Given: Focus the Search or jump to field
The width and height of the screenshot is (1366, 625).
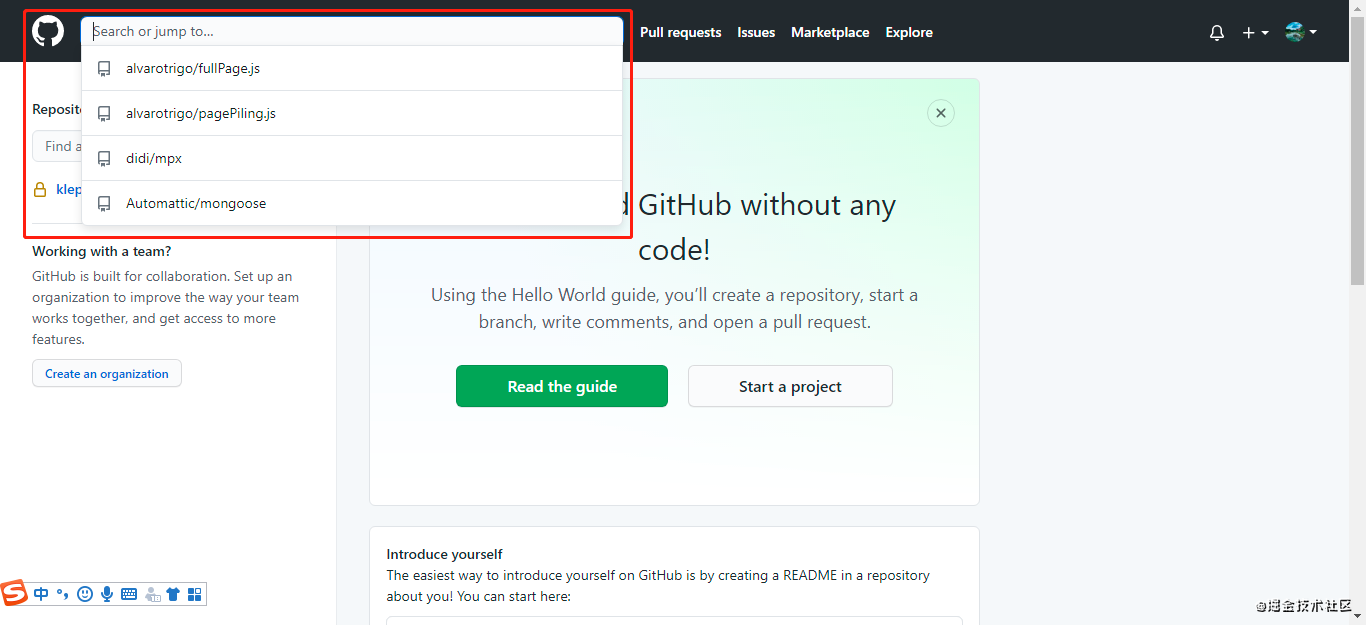Looking at the screenshot, I should (x=352, y=31).
